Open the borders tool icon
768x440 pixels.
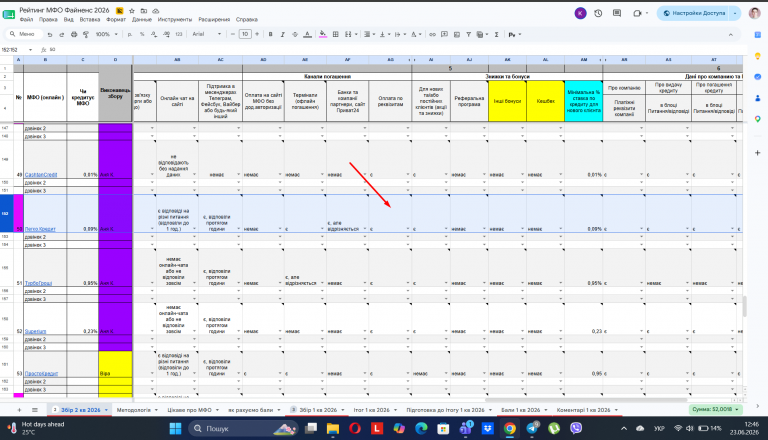coord(336,34)
